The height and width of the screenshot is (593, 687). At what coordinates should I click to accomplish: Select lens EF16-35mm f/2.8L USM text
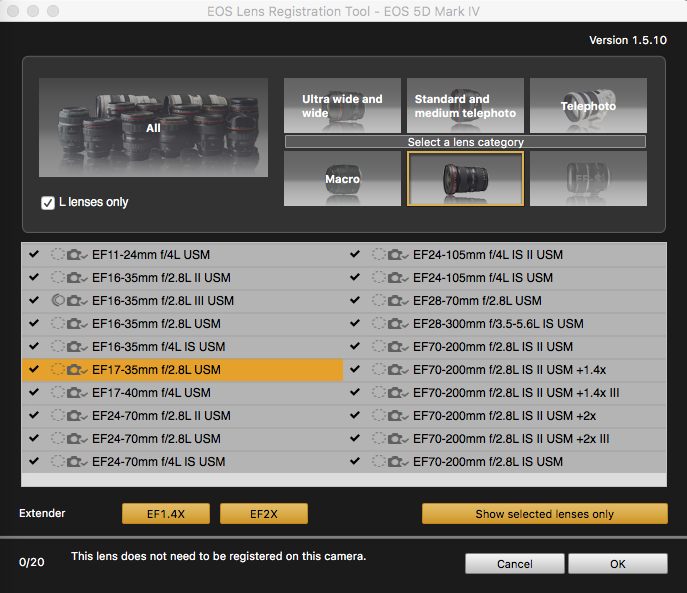156,324
